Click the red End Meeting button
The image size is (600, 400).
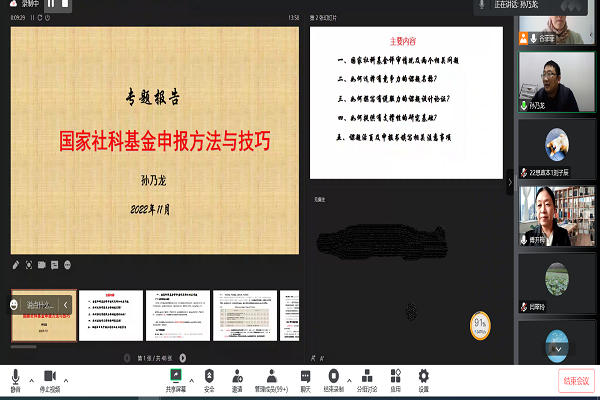pos(575,380)
